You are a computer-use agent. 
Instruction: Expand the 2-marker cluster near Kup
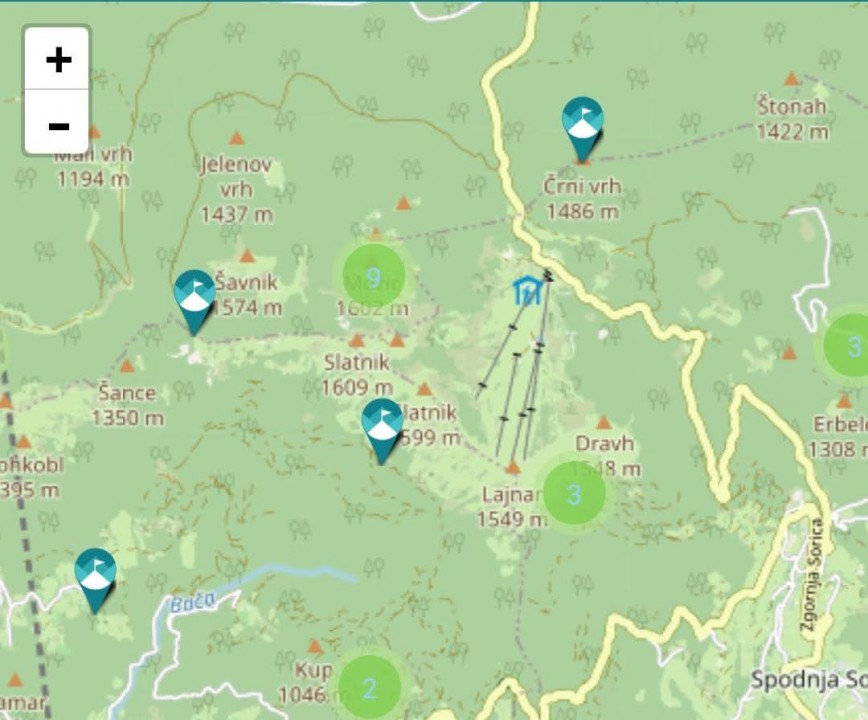click(369, 687)
